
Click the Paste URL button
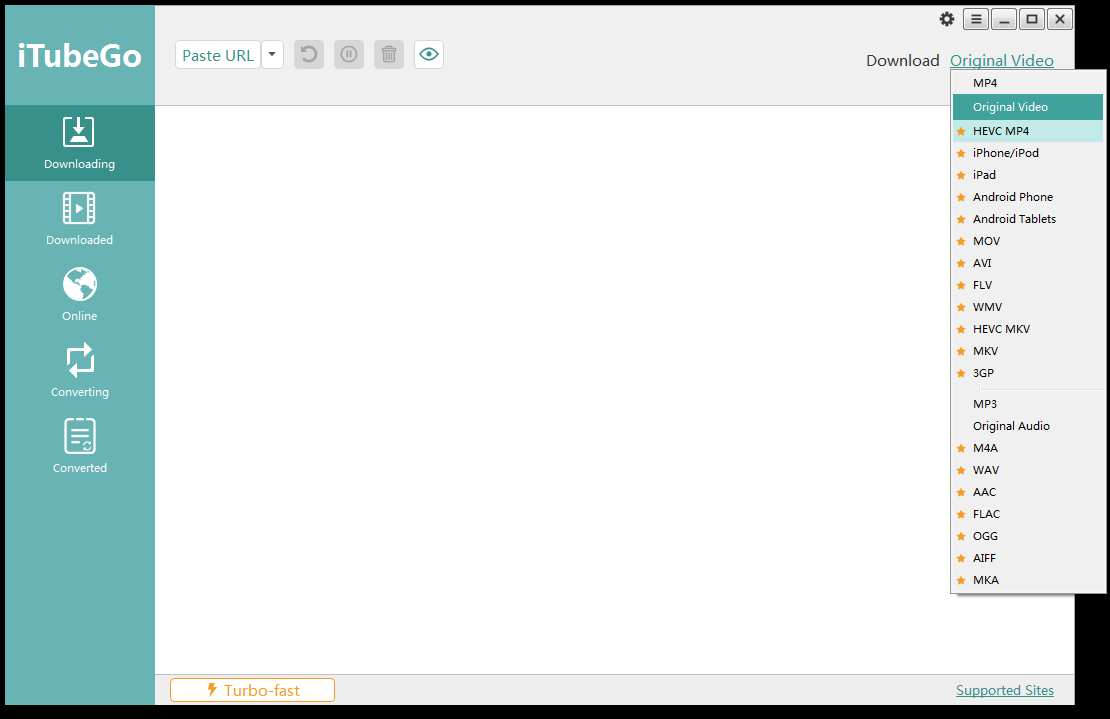(218, 54)
